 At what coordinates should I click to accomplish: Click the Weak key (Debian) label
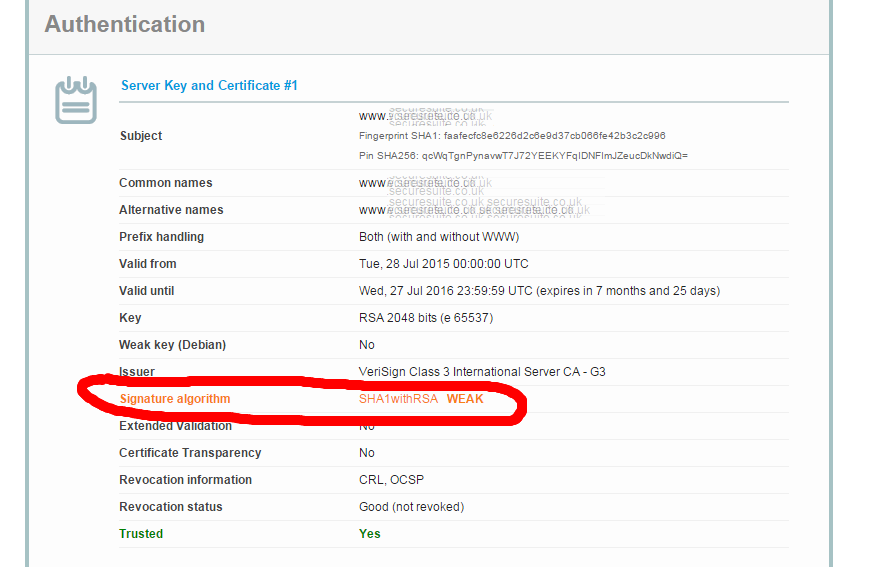click(173, 345)
